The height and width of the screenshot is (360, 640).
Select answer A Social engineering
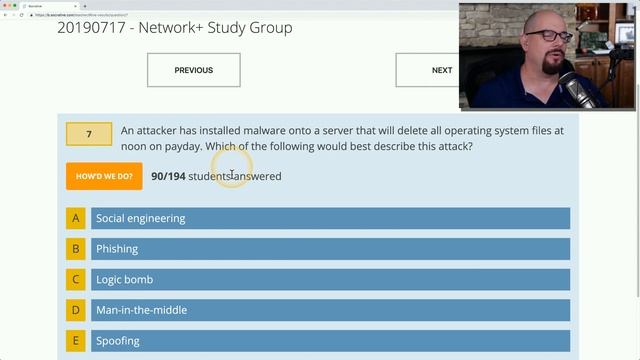(330, 218)
